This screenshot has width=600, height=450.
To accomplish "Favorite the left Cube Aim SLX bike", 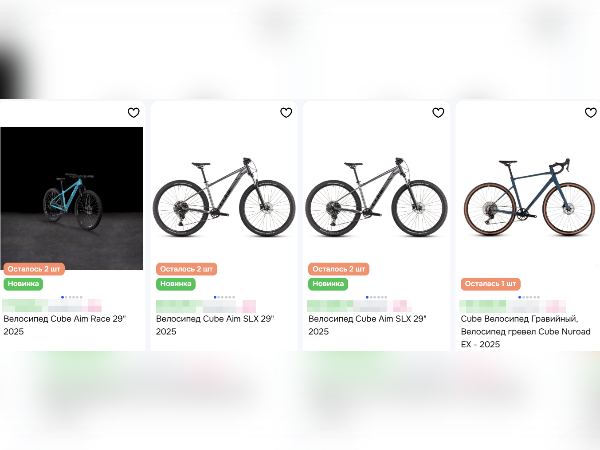I will point(286,113).
